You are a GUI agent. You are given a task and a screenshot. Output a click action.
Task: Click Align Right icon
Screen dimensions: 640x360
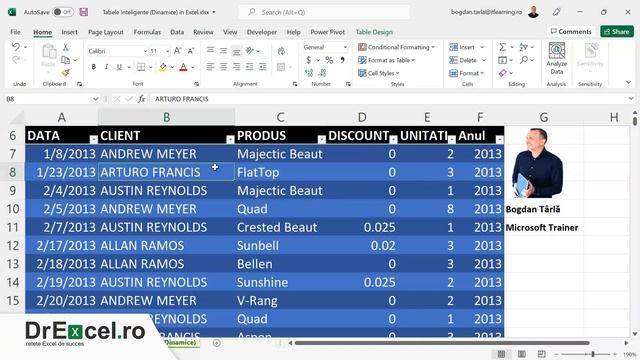(237, 67)
